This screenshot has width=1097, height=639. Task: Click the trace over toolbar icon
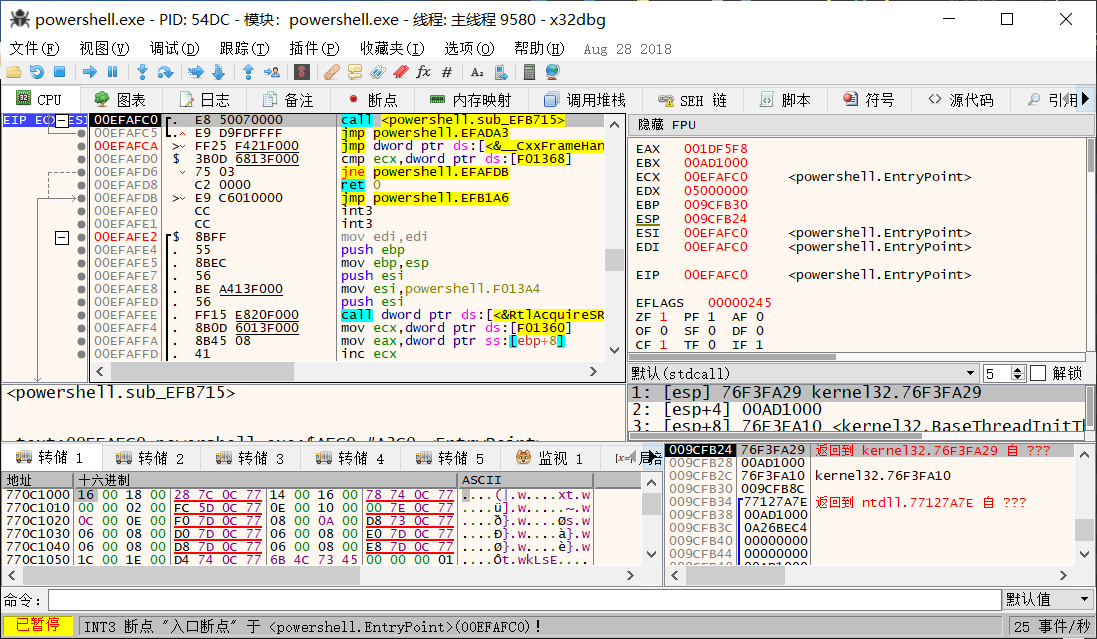pos(218,72)
